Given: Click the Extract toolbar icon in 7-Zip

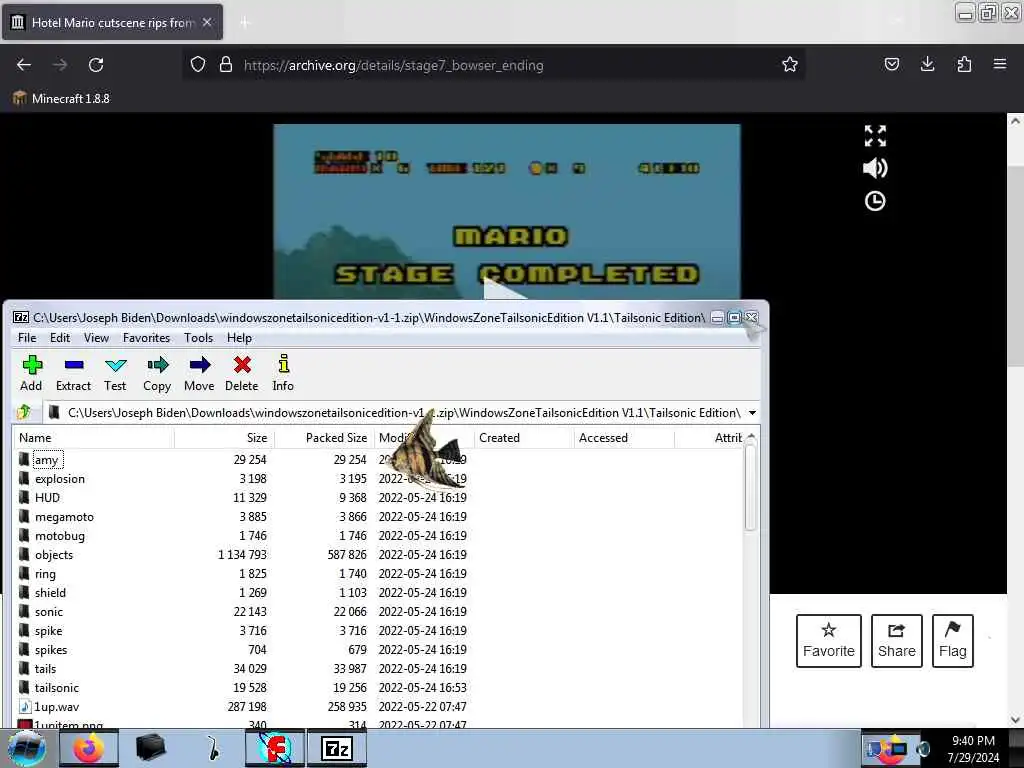Looking at the screenshot, I should (x=73, y=373).
